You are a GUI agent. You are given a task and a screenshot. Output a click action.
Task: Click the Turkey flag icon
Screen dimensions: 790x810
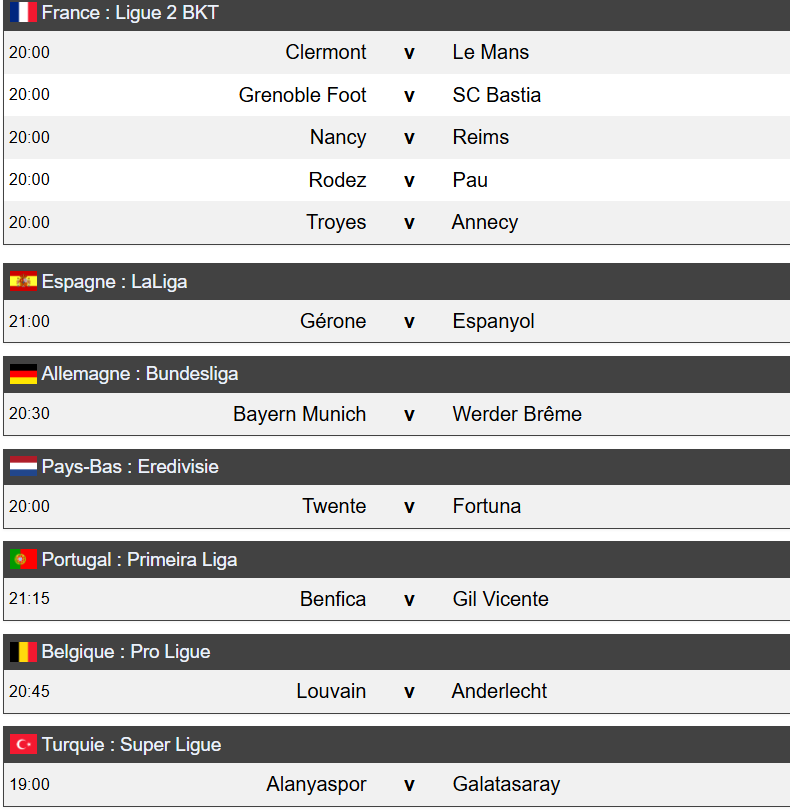click(x=23, y=745)
